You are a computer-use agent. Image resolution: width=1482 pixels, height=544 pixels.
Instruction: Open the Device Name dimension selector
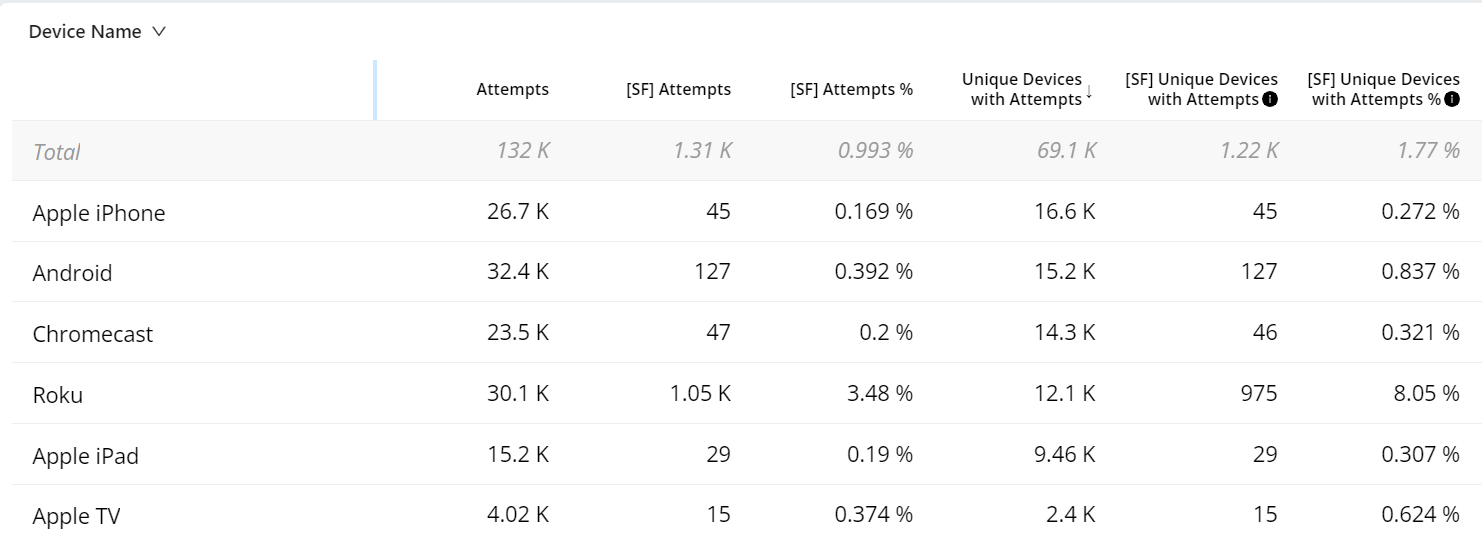97,32
